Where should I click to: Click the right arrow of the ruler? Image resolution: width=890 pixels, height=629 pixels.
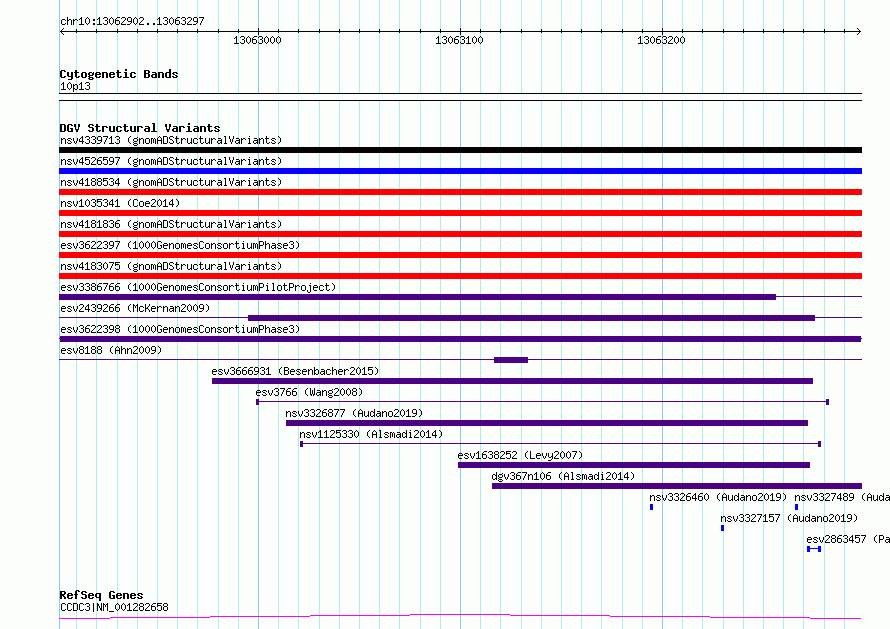[859, 32]
